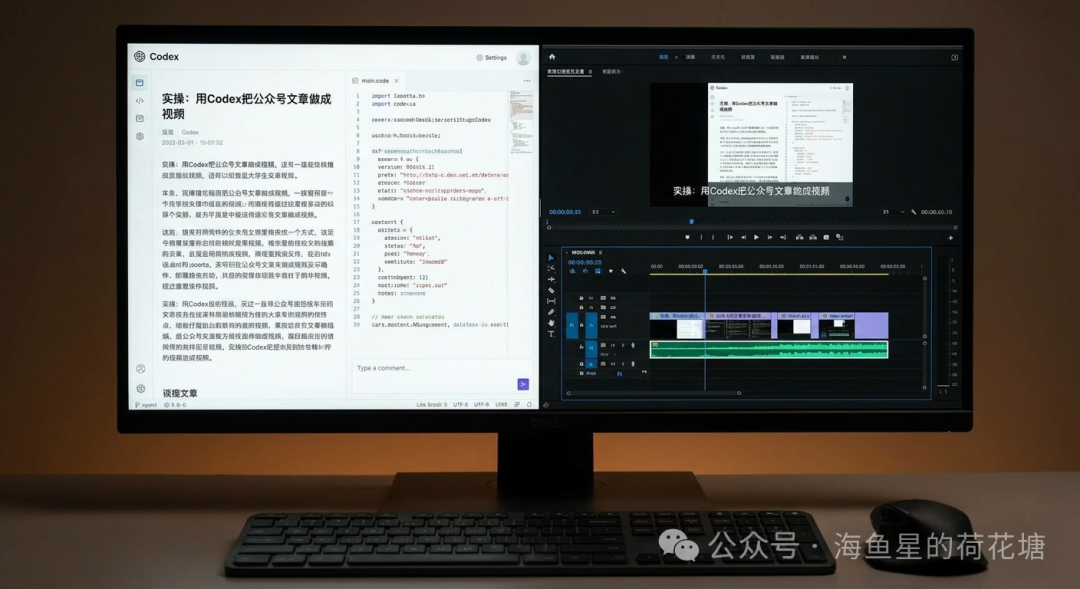
Task: Step forward one frame in Program Monitor
Action: (770, 237)
